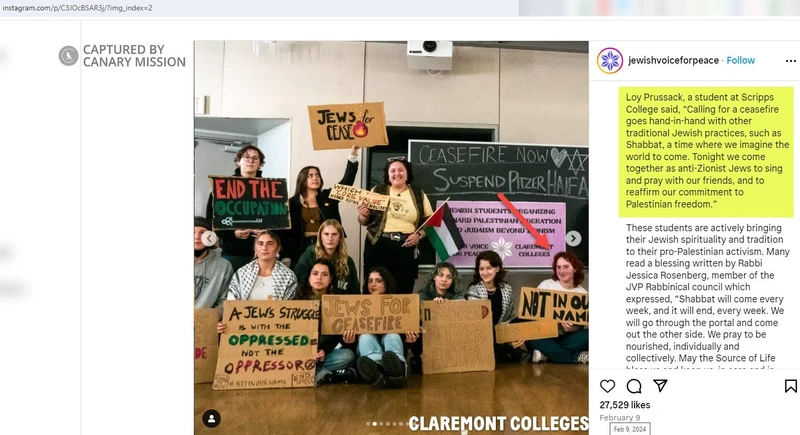Image resolution: width=800 pixels, height=435 pixels.
Task: Open jewishvoiceforpeace profile avatar
Action: tap(610, 61)
